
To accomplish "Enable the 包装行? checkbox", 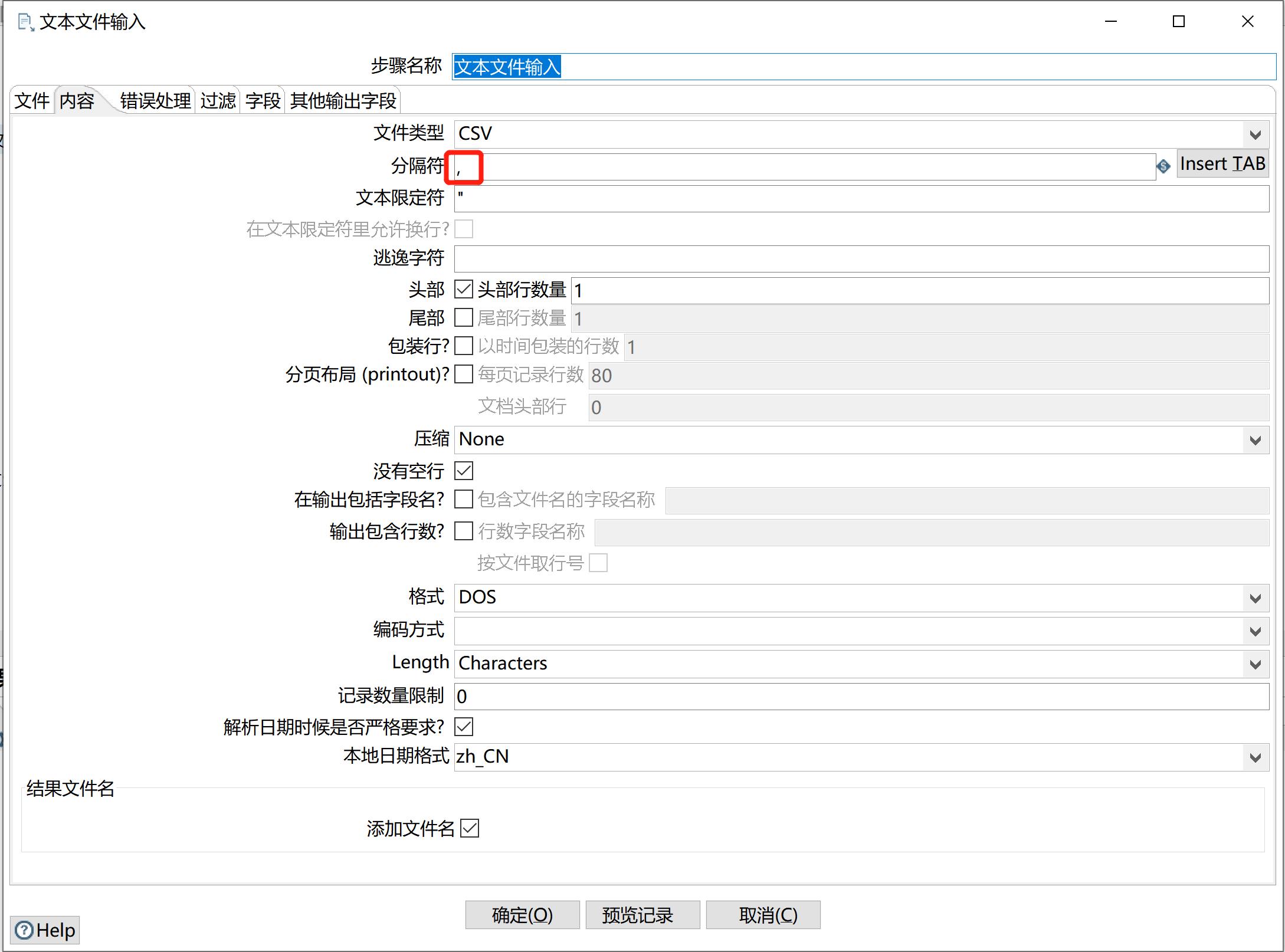I will click(464, 346).
